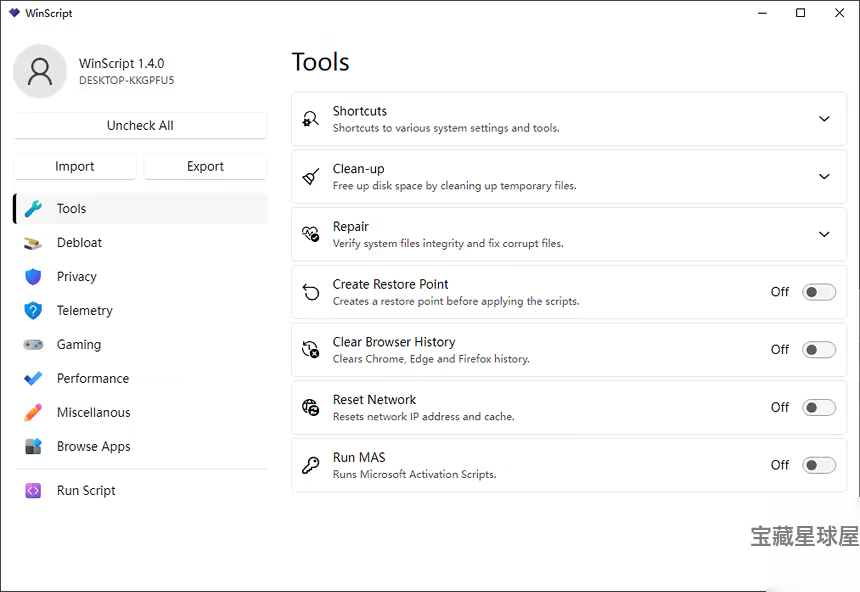Minimize the WinScript window

coord(762,13)
